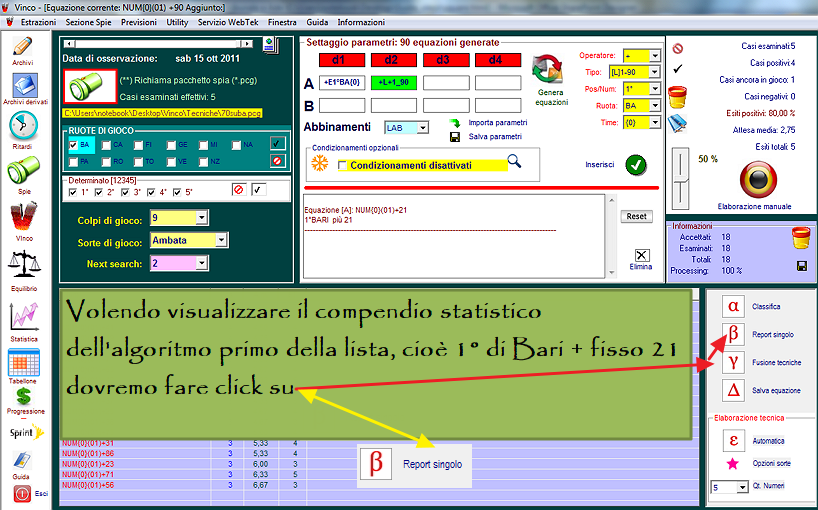Adjust the 50 % vertical slider
Viewport: 818px width, 510px height.
682,178
